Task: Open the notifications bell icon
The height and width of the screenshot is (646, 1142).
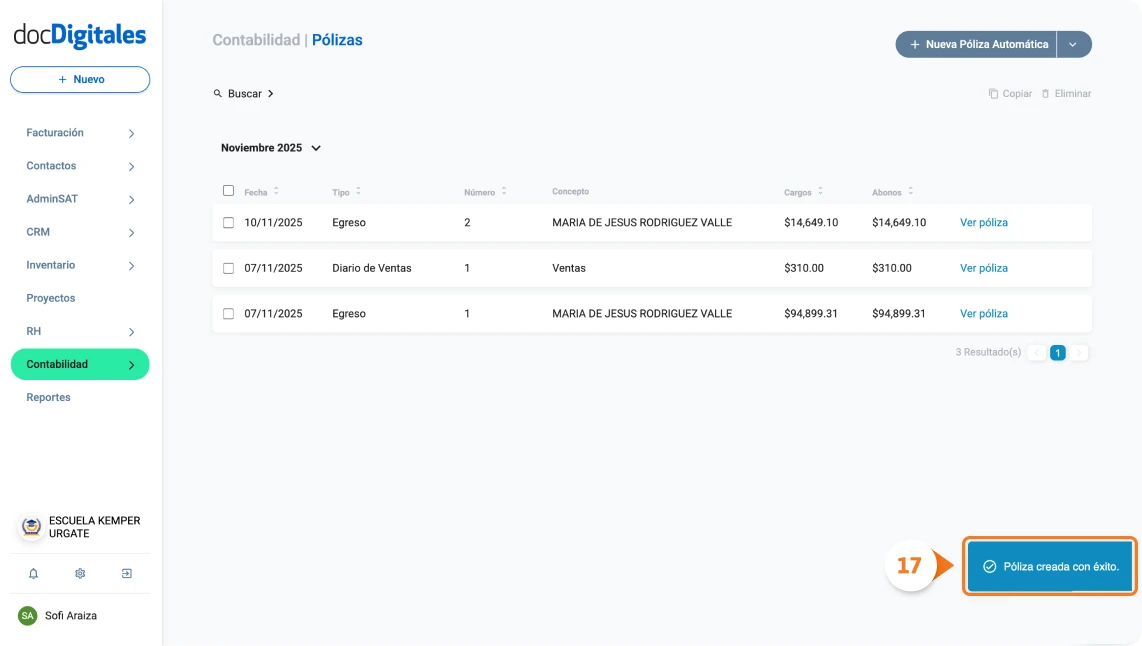Action: 33,573
